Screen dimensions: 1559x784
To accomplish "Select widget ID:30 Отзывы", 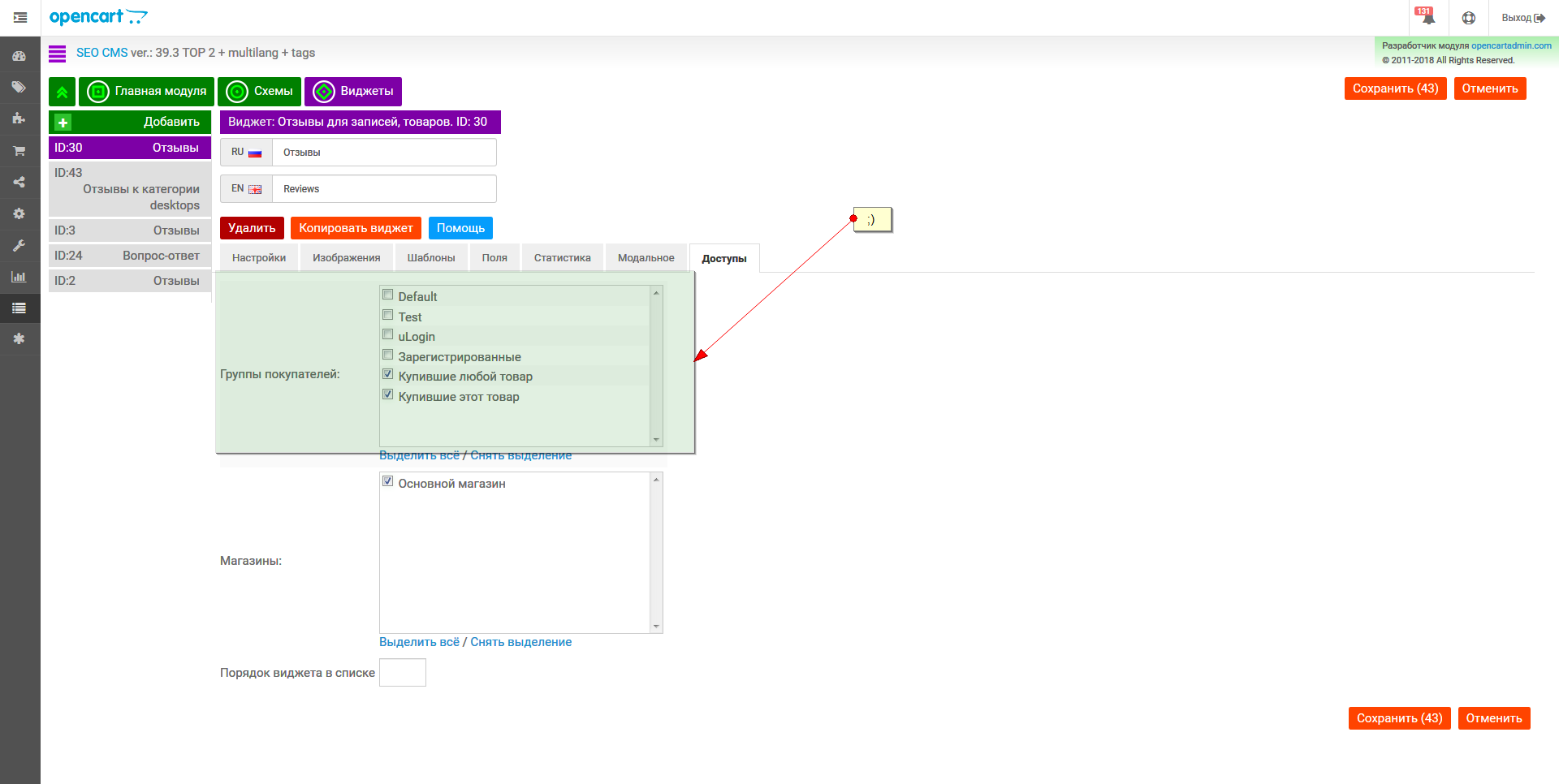I will (130, 148).
